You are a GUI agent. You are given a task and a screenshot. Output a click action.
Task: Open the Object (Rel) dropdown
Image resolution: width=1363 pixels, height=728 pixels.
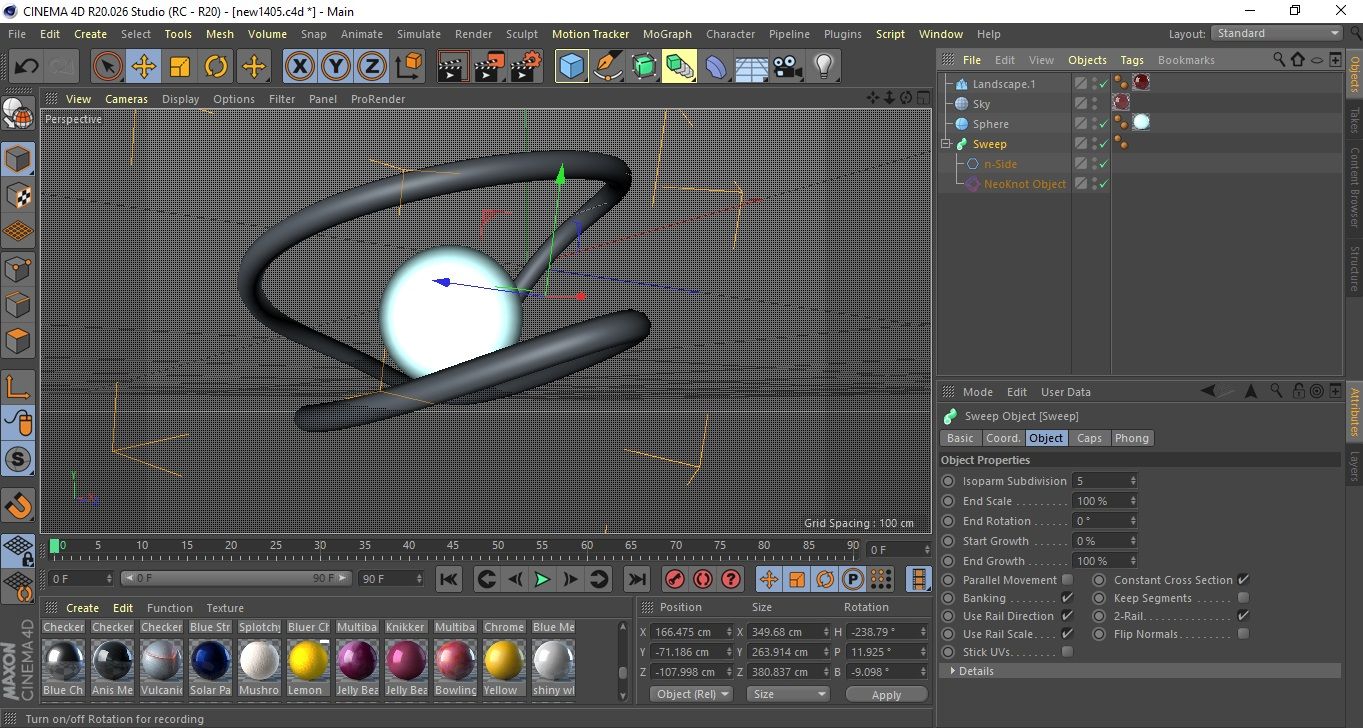click(691, 694)
